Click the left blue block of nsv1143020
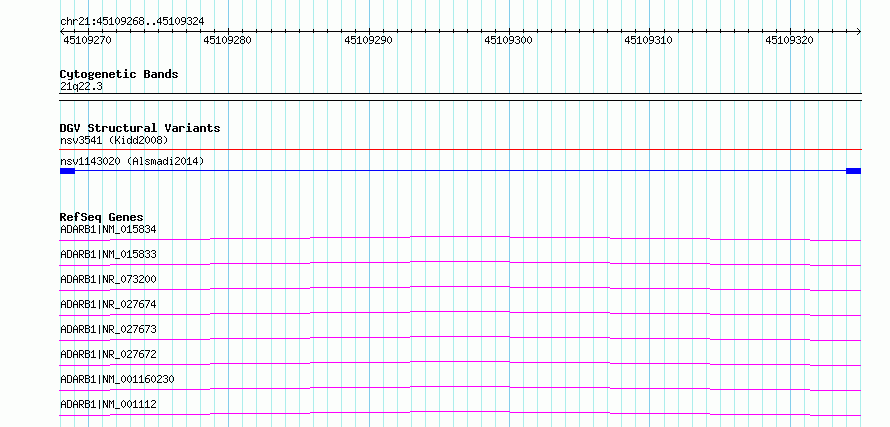This screenshot has height=427, width=890. coord(67,171)
